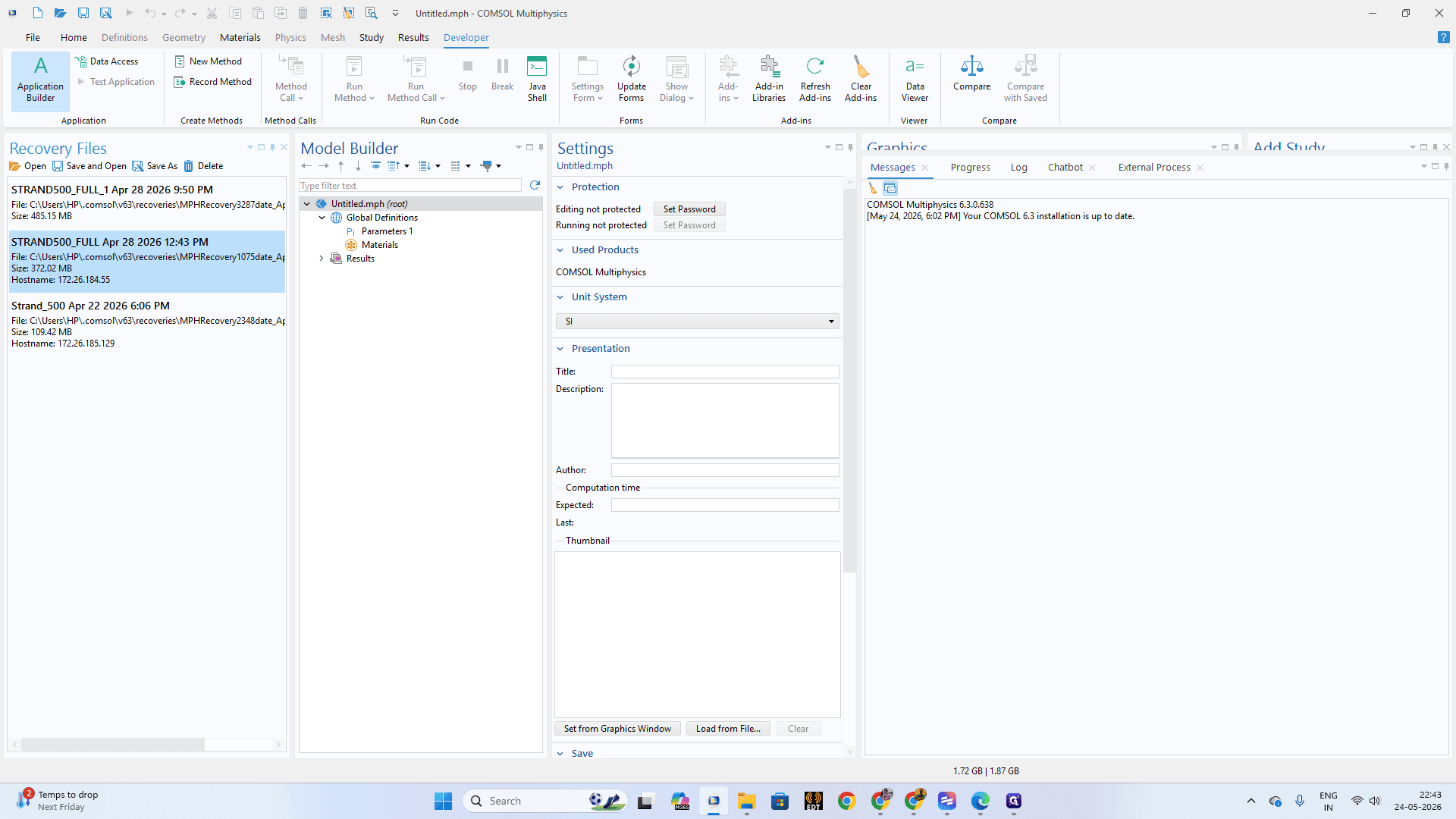The width and height of the screenshot is (1456, 819).
Task: Collapse the Used Products section
Action: (x=560, y=250)
